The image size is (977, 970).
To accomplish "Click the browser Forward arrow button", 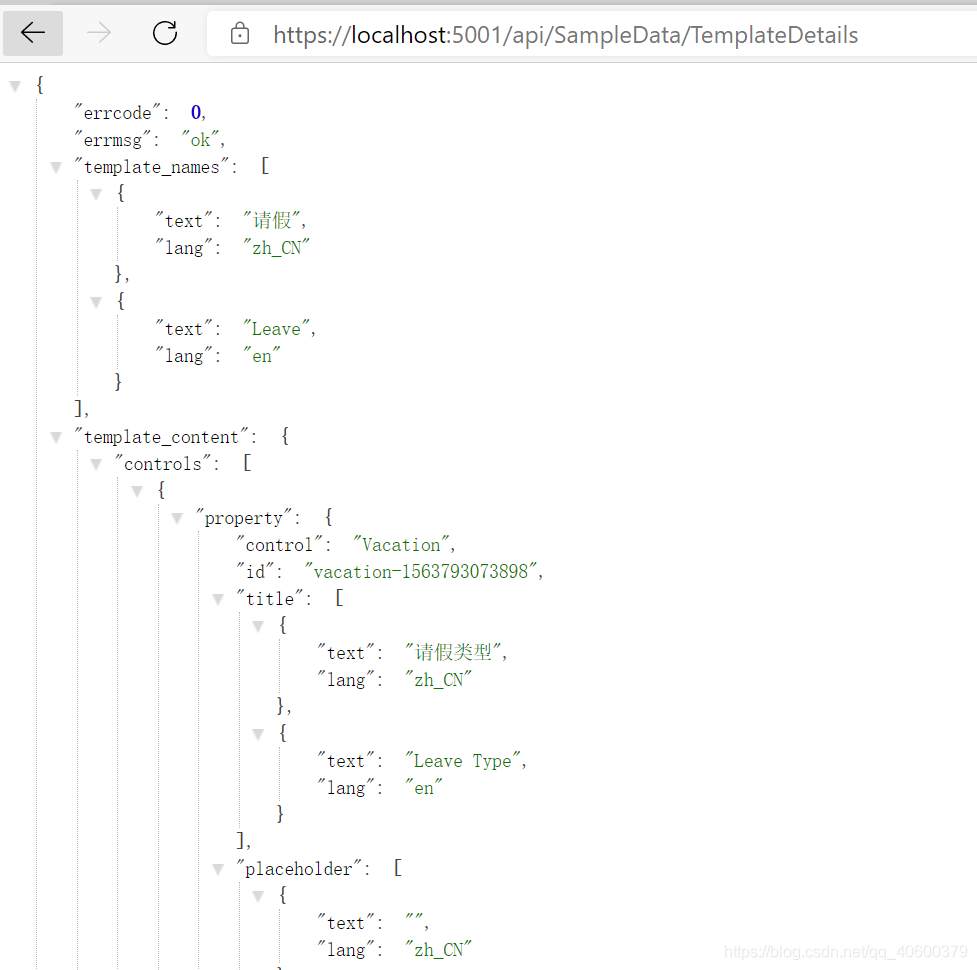I will (99, 33).
